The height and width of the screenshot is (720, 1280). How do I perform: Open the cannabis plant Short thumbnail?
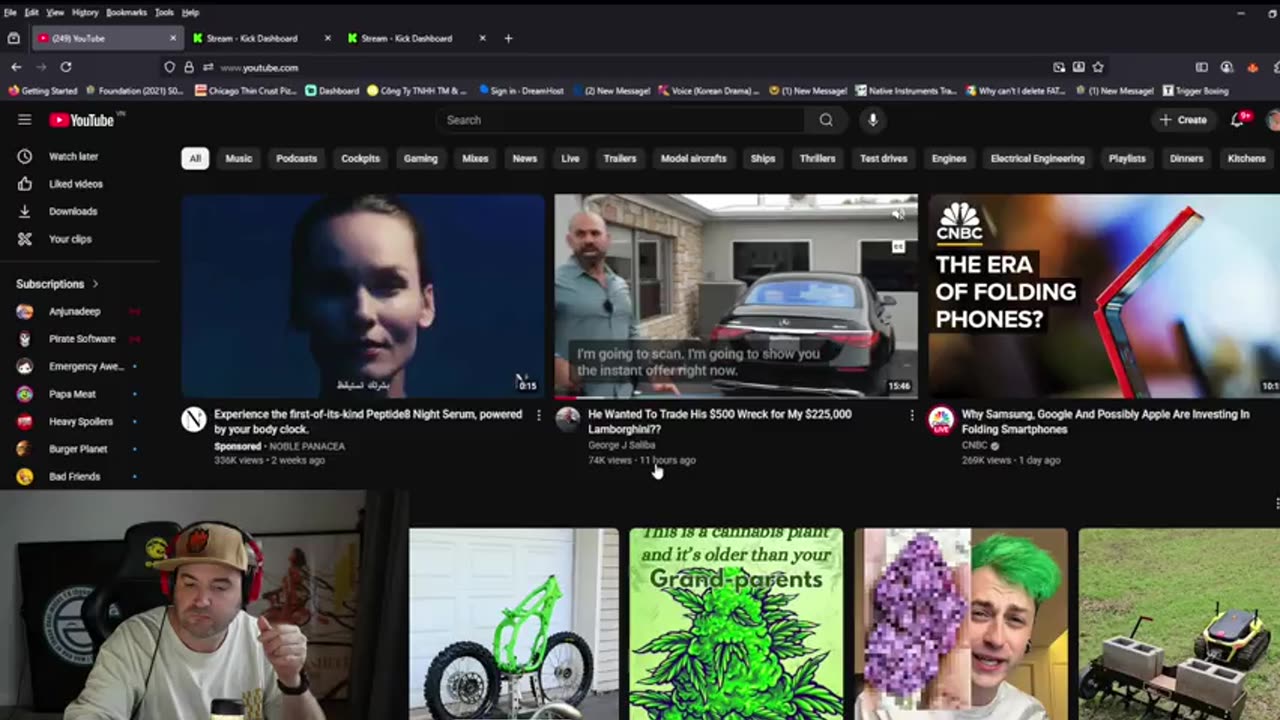[736, 624]
